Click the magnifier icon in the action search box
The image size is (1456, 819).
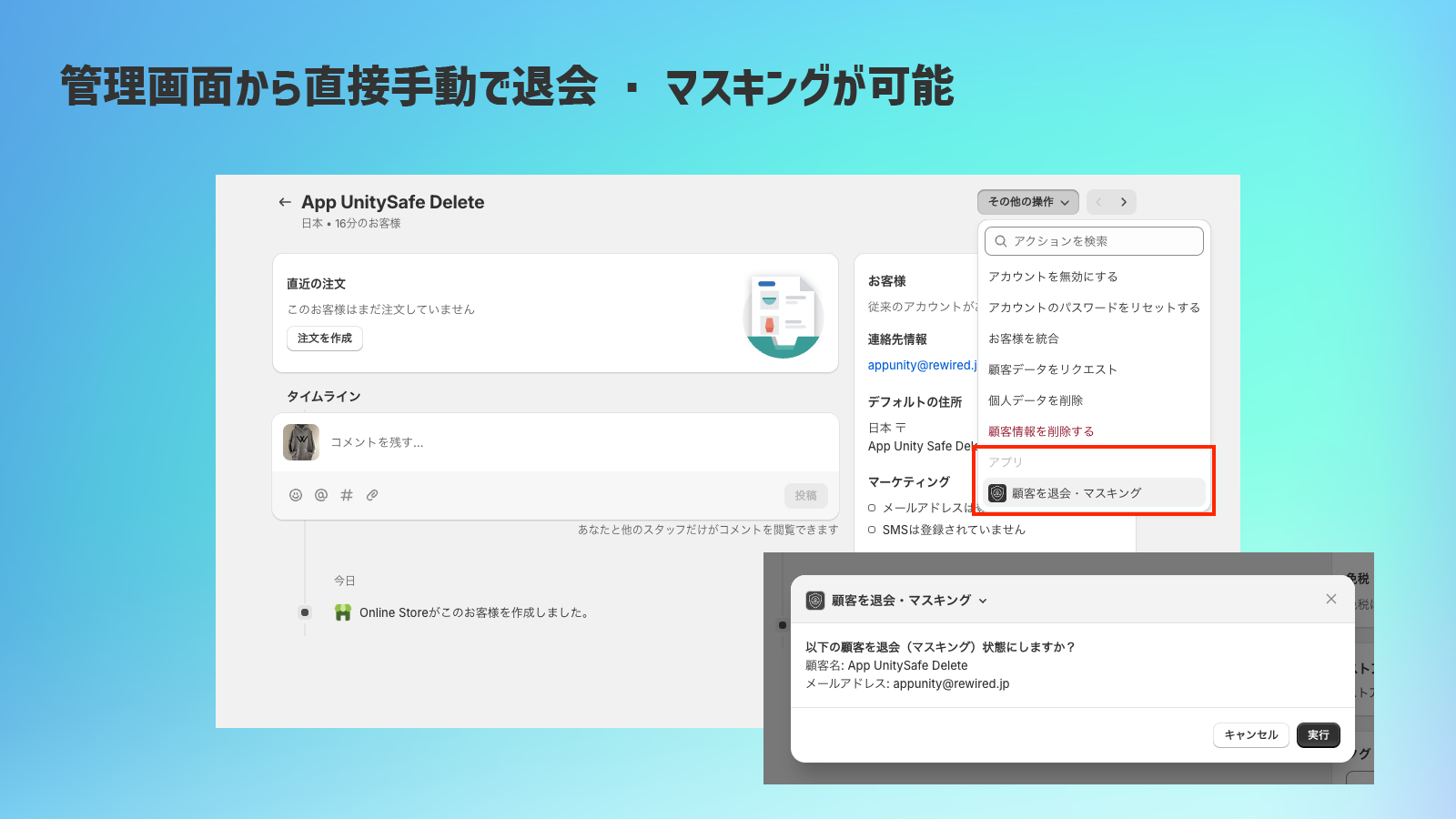1000,240
